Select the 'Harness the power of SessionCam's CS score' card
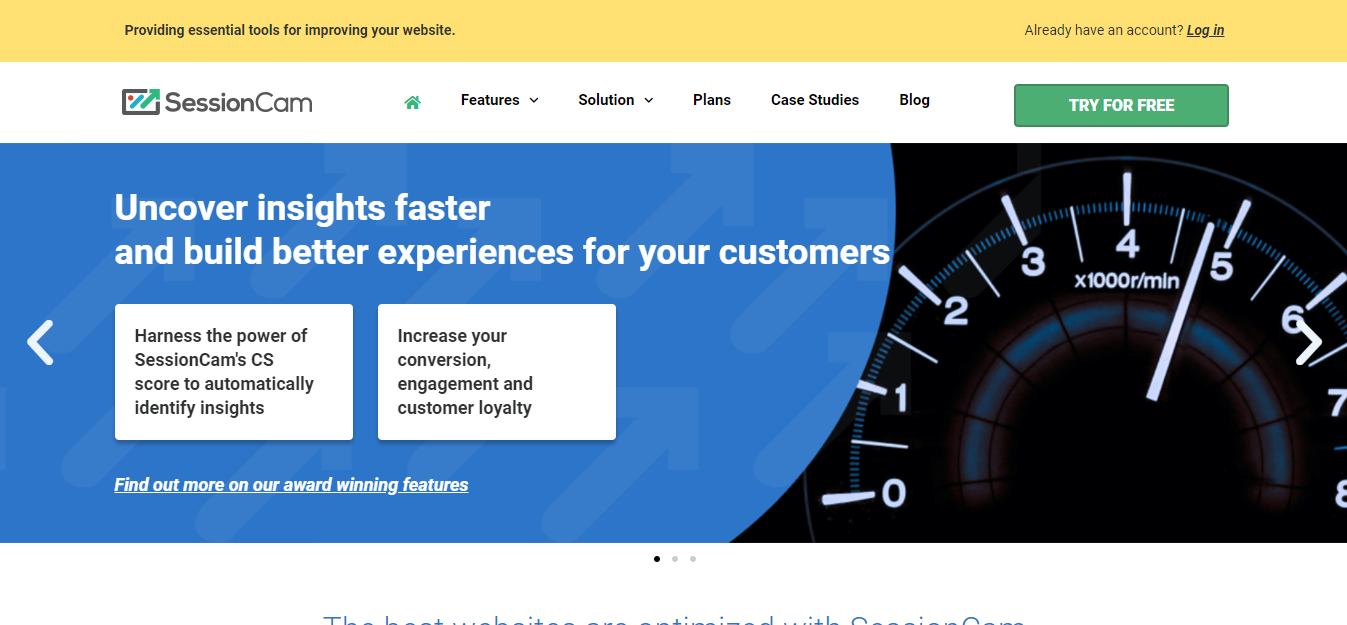 [x=234, y=372]
